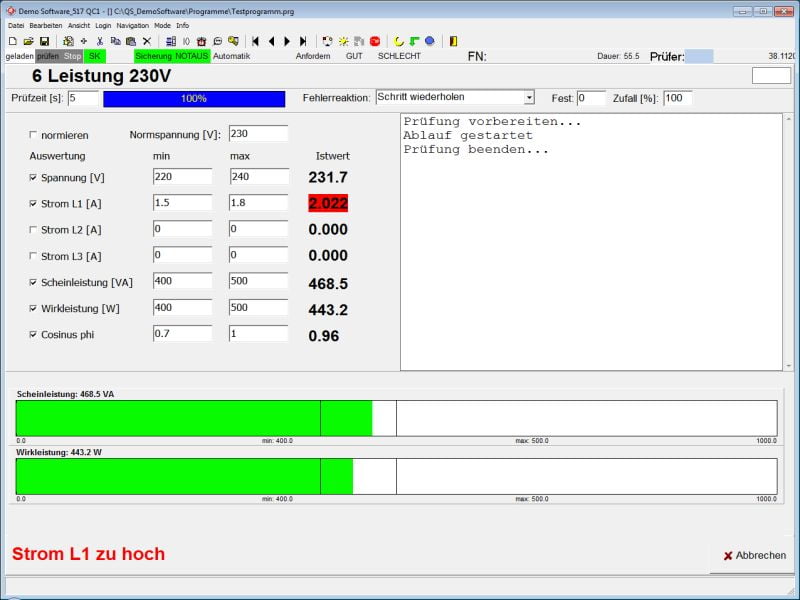This screenshot has height=600, width=800.
Task: Click the scissors Cut icon
Action: tap(100, 41)
